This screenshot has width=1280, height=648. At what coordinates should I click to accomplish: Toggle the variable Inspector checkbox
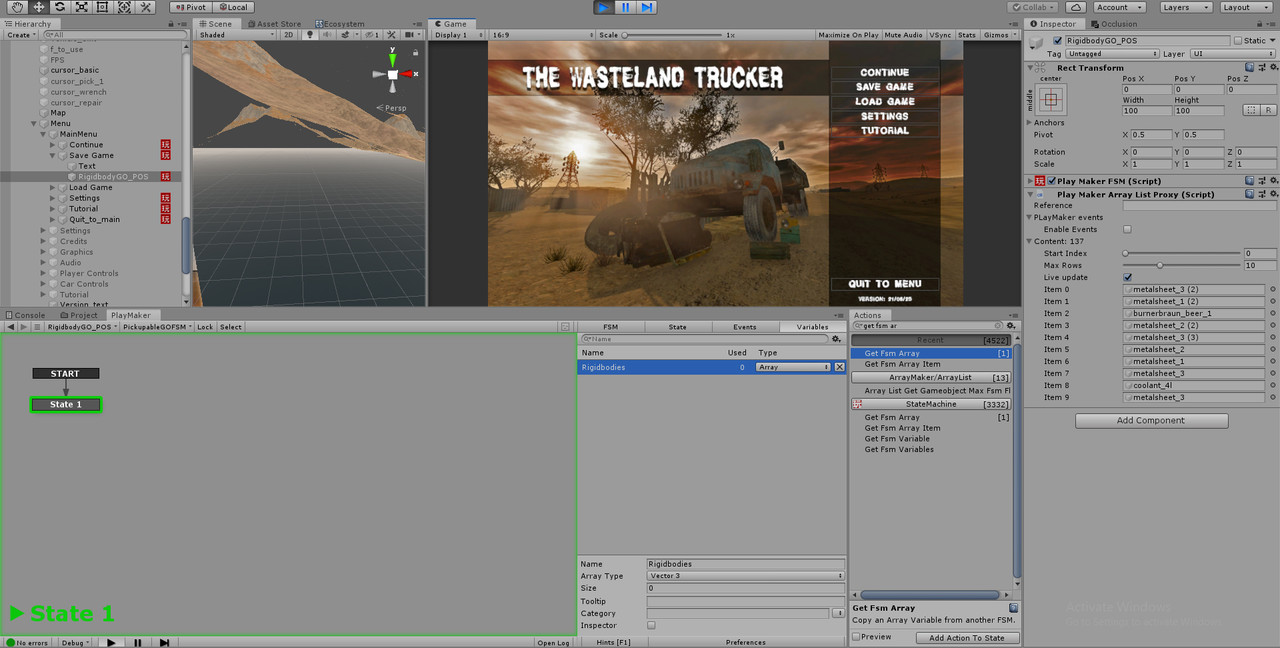pos(651,625)
